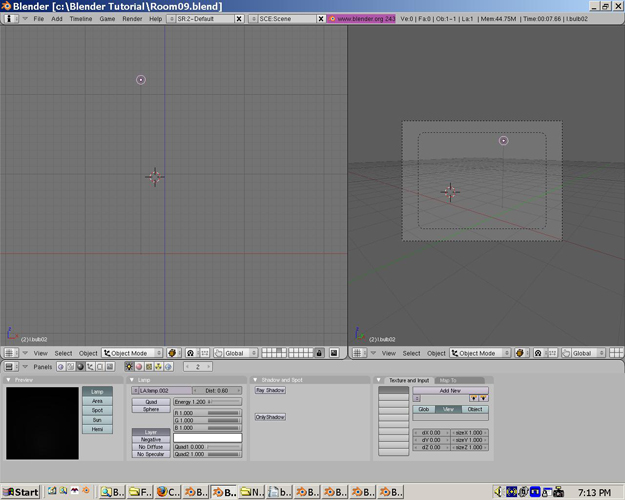Toggle the Negative lamp option

[x=150, y=440]
